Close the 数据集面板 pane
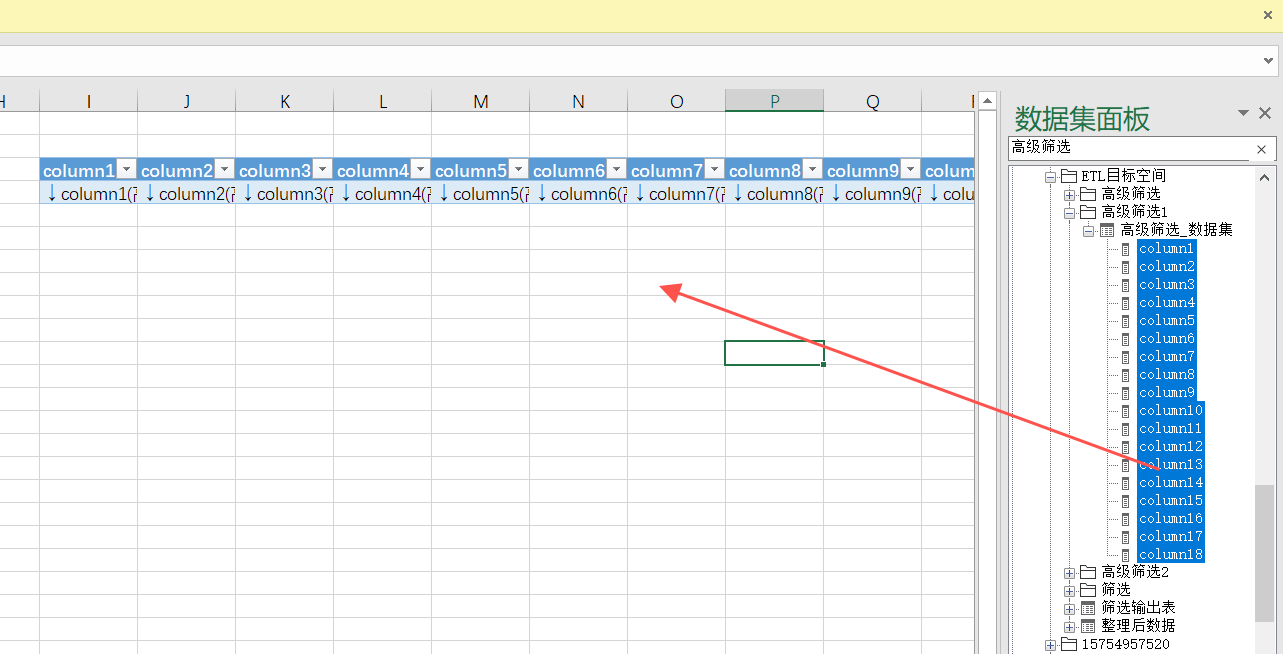1283x654 pixels. coord(1265,113)
